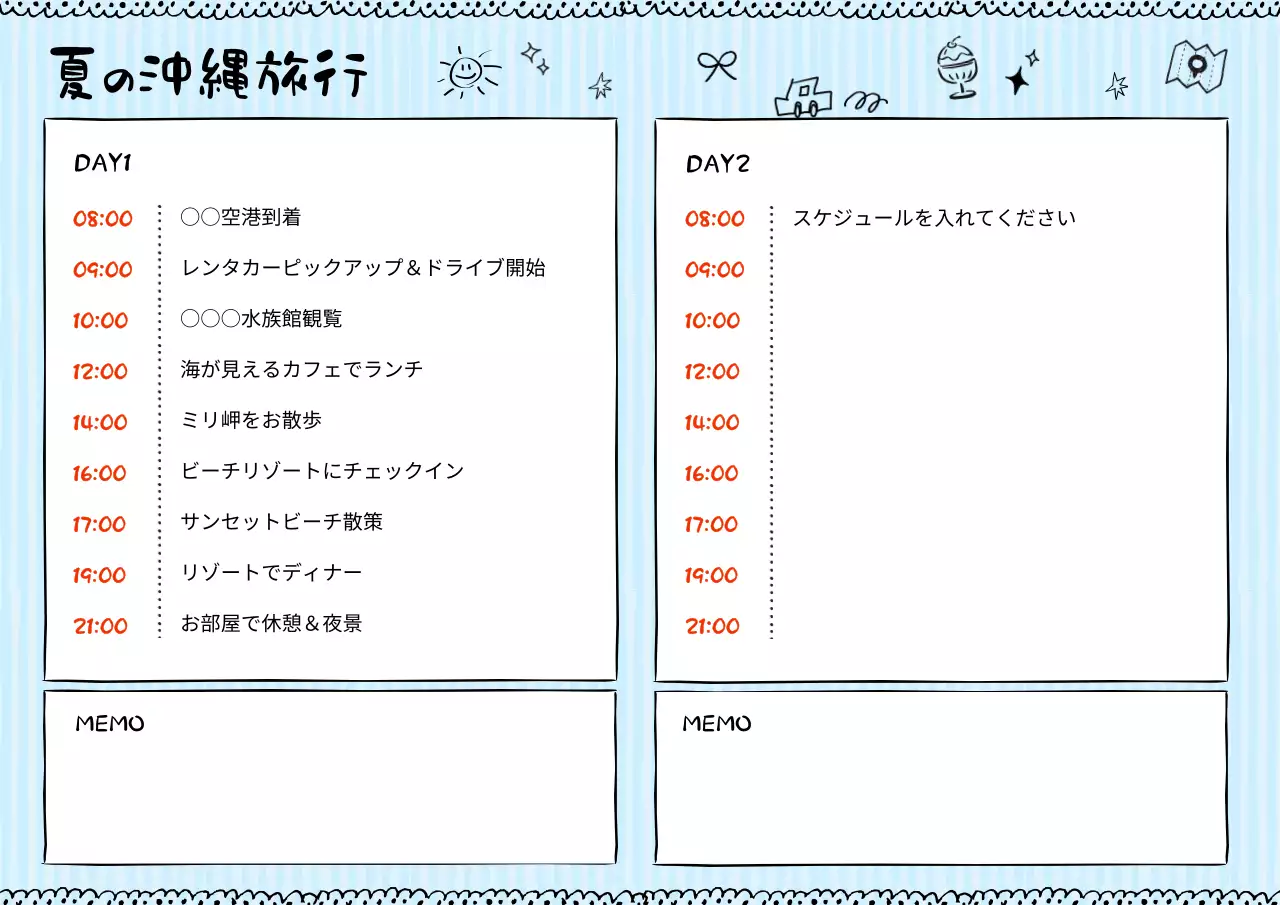The image size is (1280, 905).
Task: Click the 08:00 time label under DAY1
Action: (104, 218)
